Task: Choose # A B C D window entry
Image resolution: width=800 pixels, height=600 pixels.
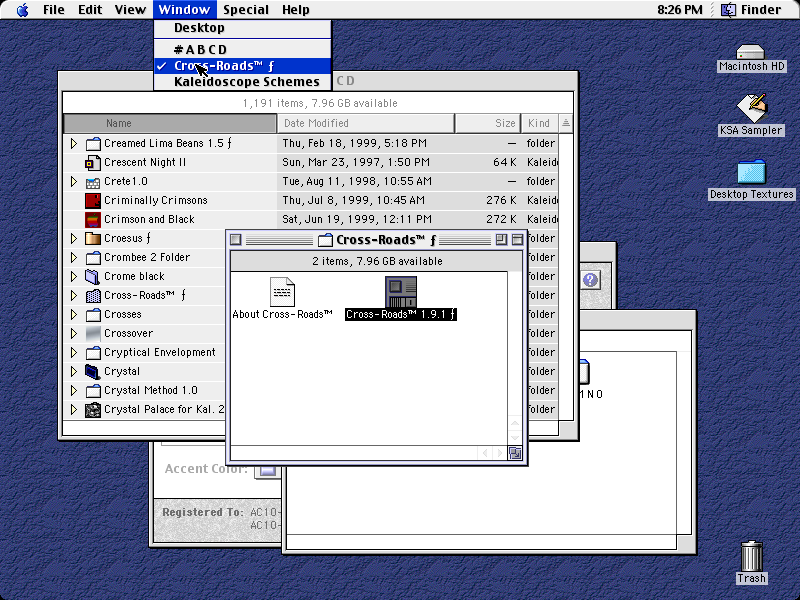Action: click(x=242, y=49)
